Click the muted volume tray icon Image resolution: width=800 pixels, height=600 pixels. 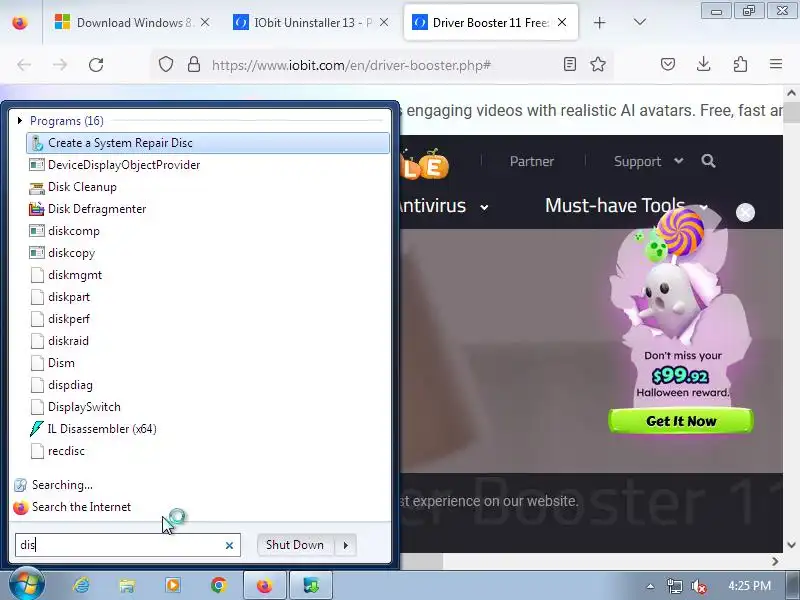point(698,586)
